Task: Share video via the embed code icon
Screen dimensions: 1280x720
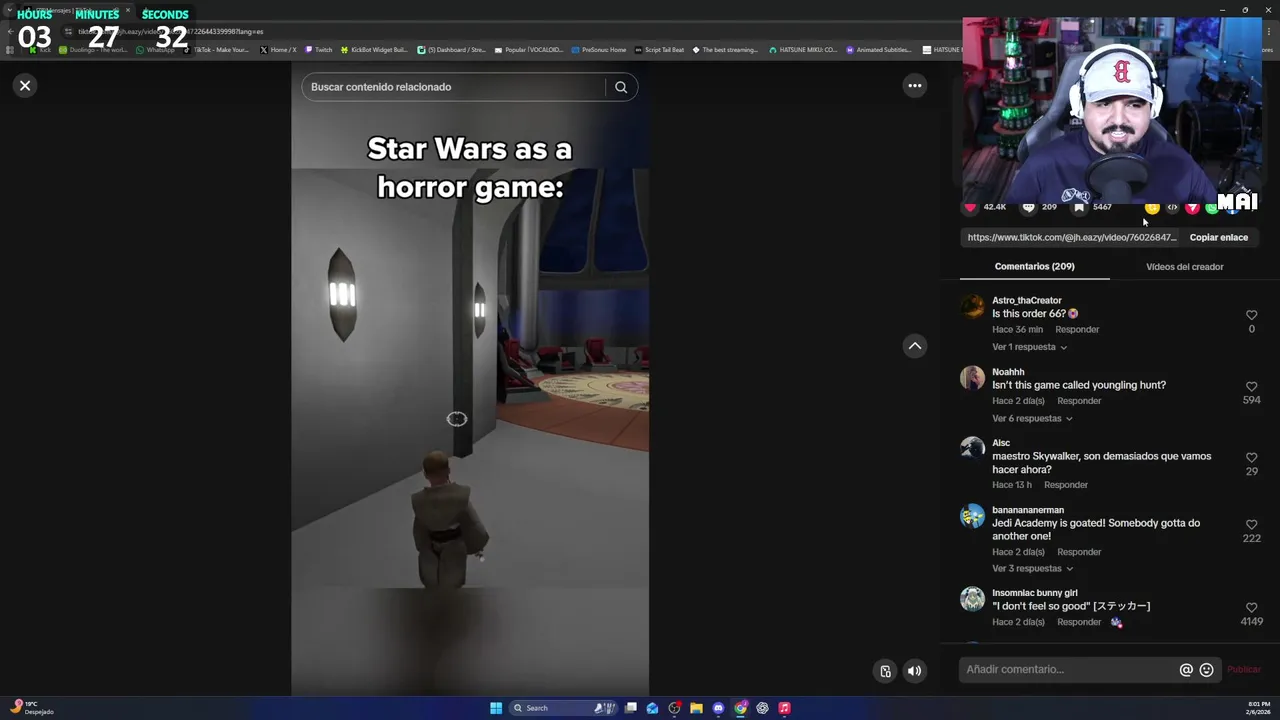Action: pyautogui.click(x=1172, y=207)
